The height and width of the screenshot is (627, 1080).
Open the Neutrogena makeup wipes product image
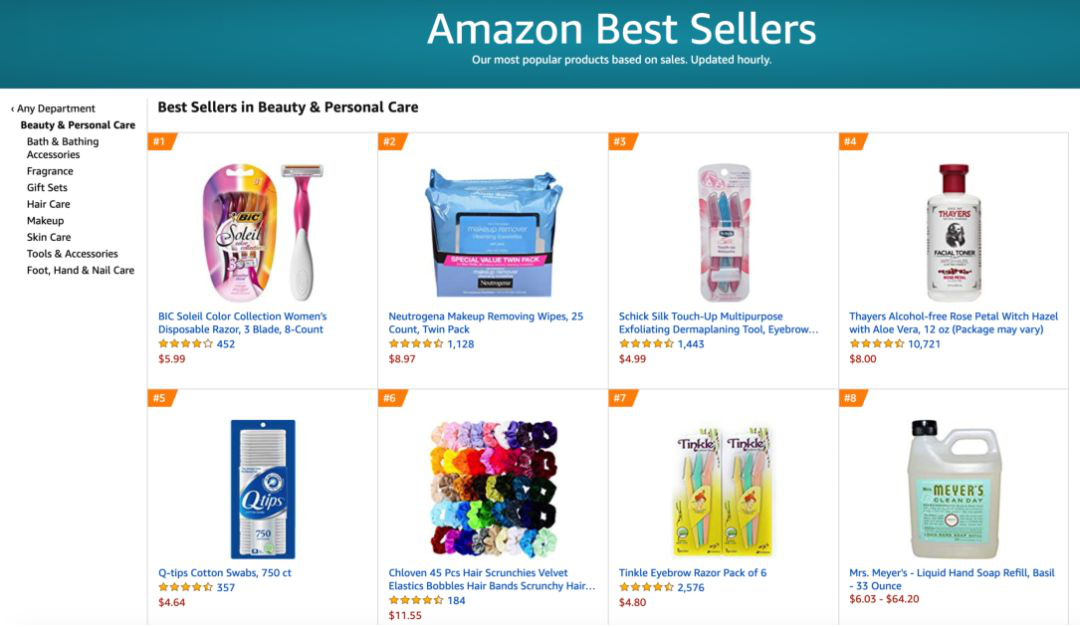coord(492,233)
